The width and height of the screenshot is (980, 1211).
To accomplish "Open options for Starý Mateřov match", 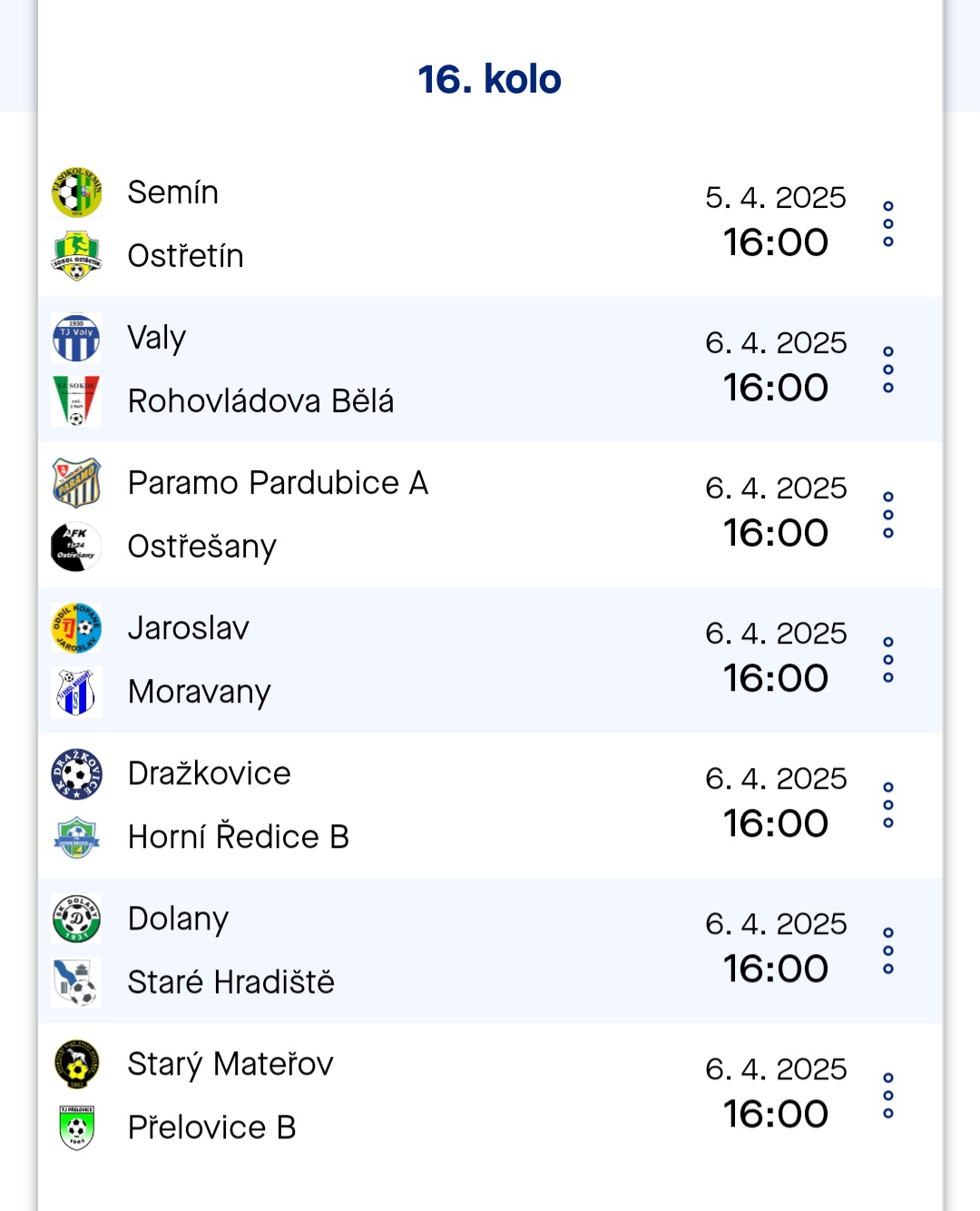I will pos(888,1096).
